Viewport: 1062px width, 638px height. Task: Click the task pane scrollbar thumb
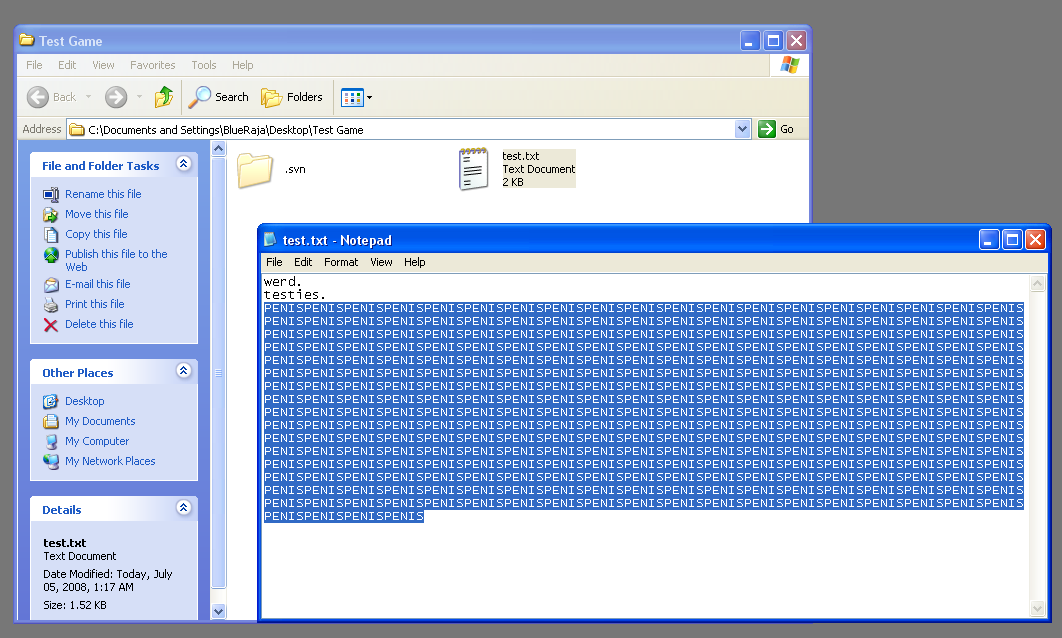(x=218, y=373)
